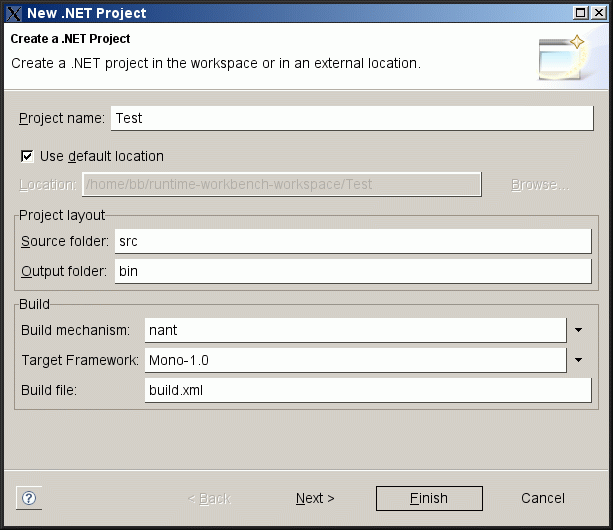Select the Output folder input field
This screenshot has width=613, height=530.
tap(355, 271)
